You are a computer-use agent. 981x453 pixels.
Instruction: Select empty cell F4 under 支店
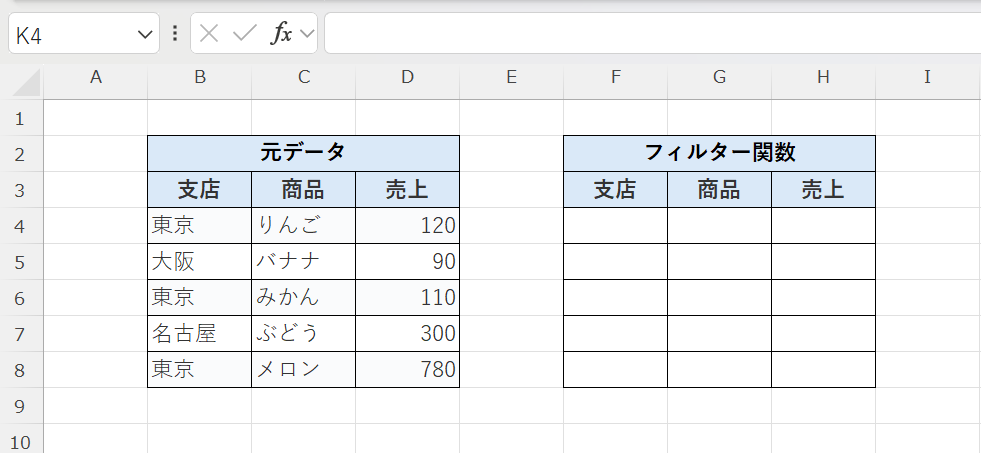point(615,226)
